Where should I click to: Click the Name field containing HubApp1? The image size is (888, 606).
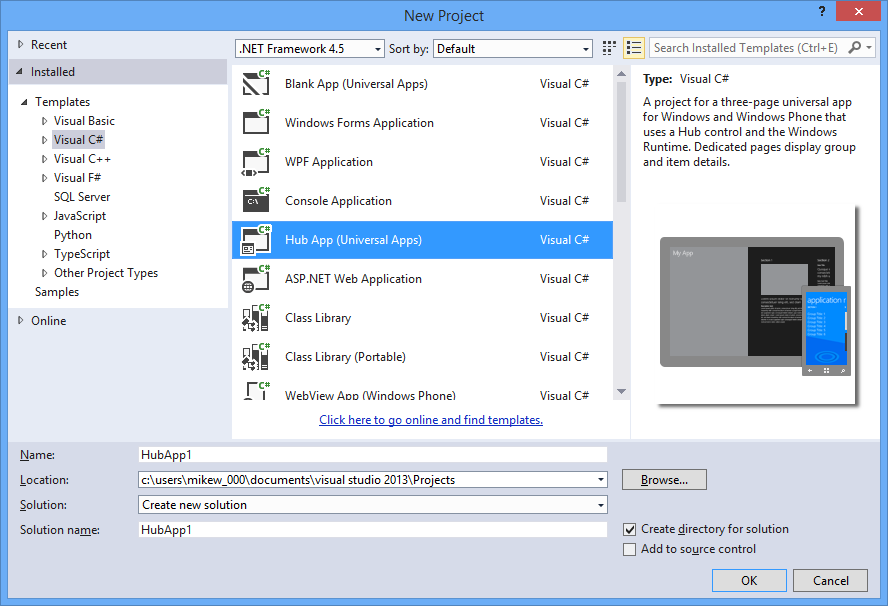373,455
